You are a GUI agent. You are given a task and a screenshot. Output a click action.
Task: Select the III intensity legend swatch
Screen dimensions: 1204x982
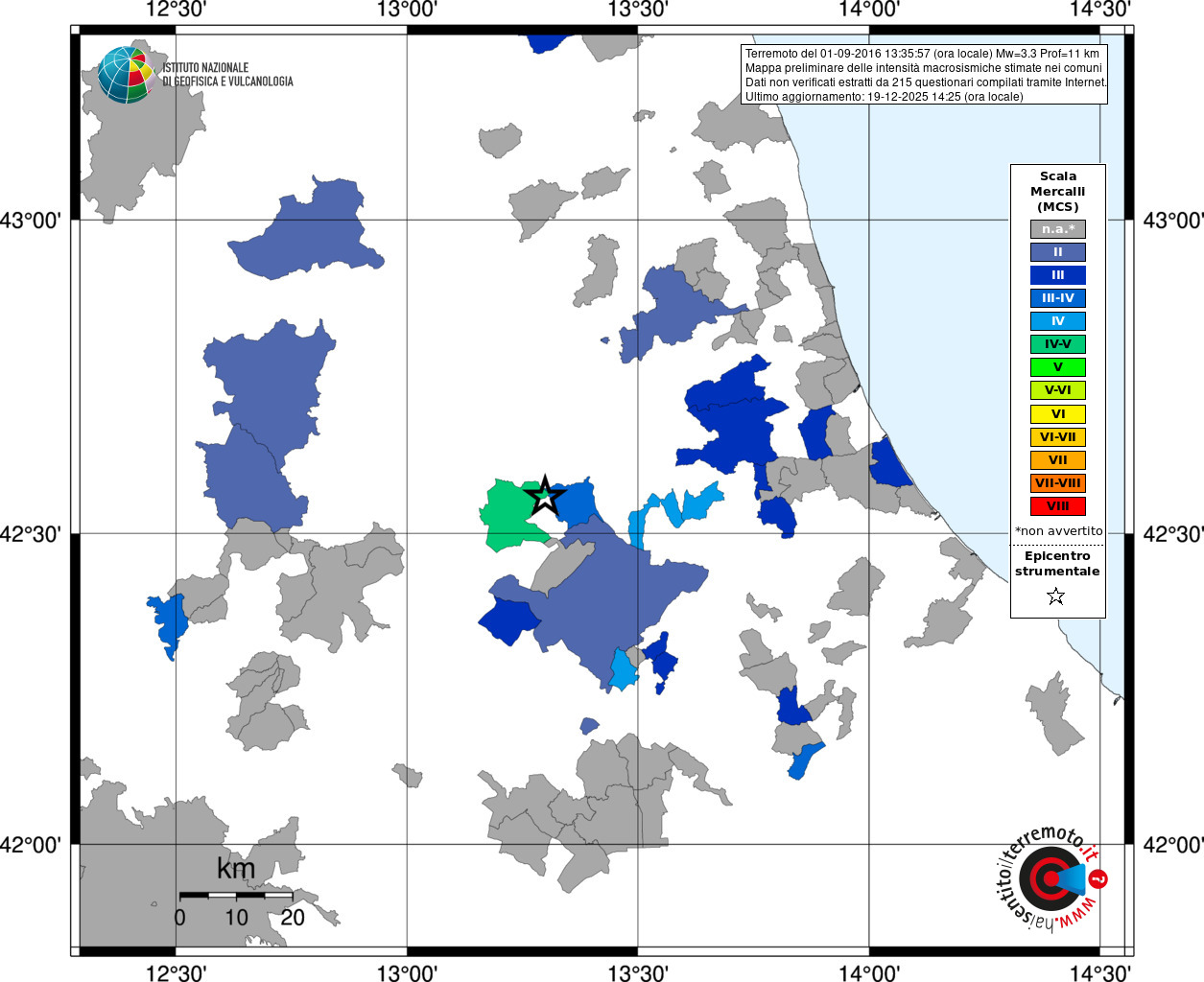(1058, 275)
